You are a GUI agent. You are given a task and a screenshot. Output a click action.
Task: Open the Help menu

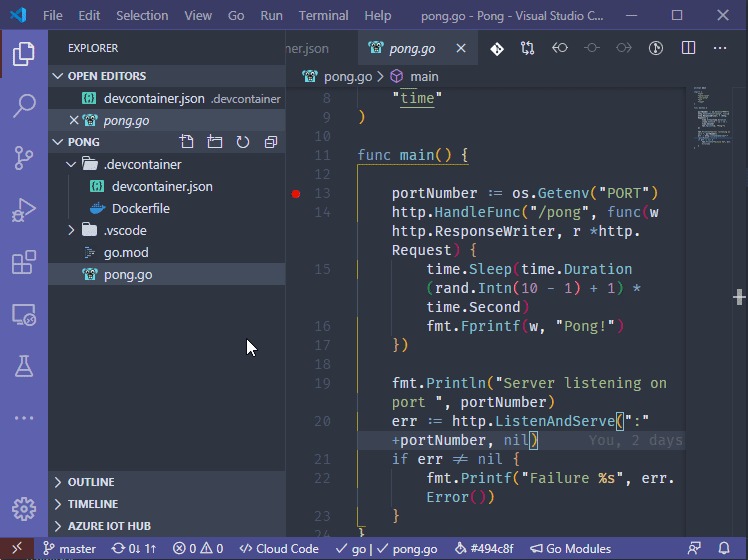pos(378,15)
